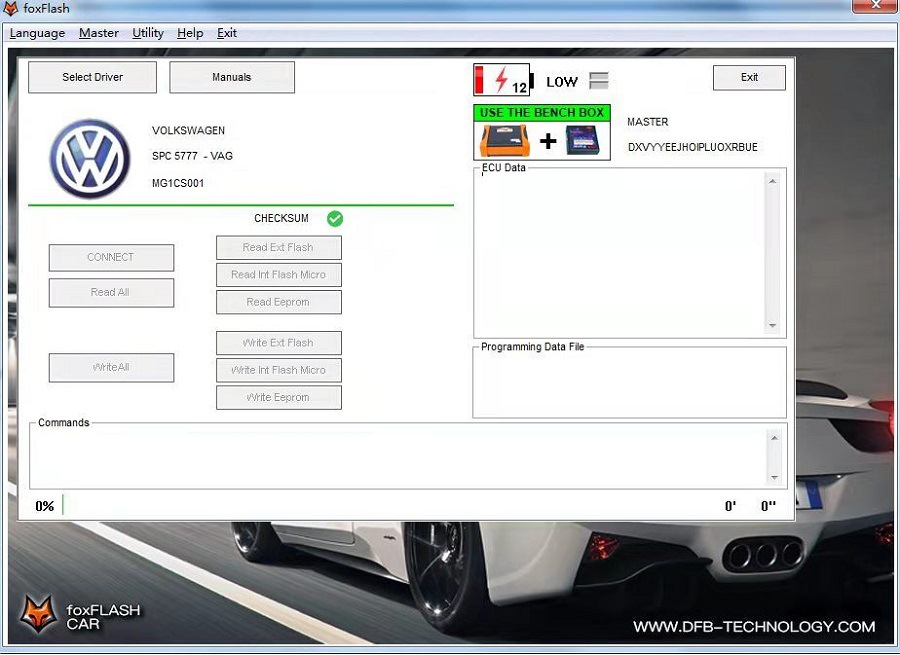Click the Select Driver button

click(92, 77)
